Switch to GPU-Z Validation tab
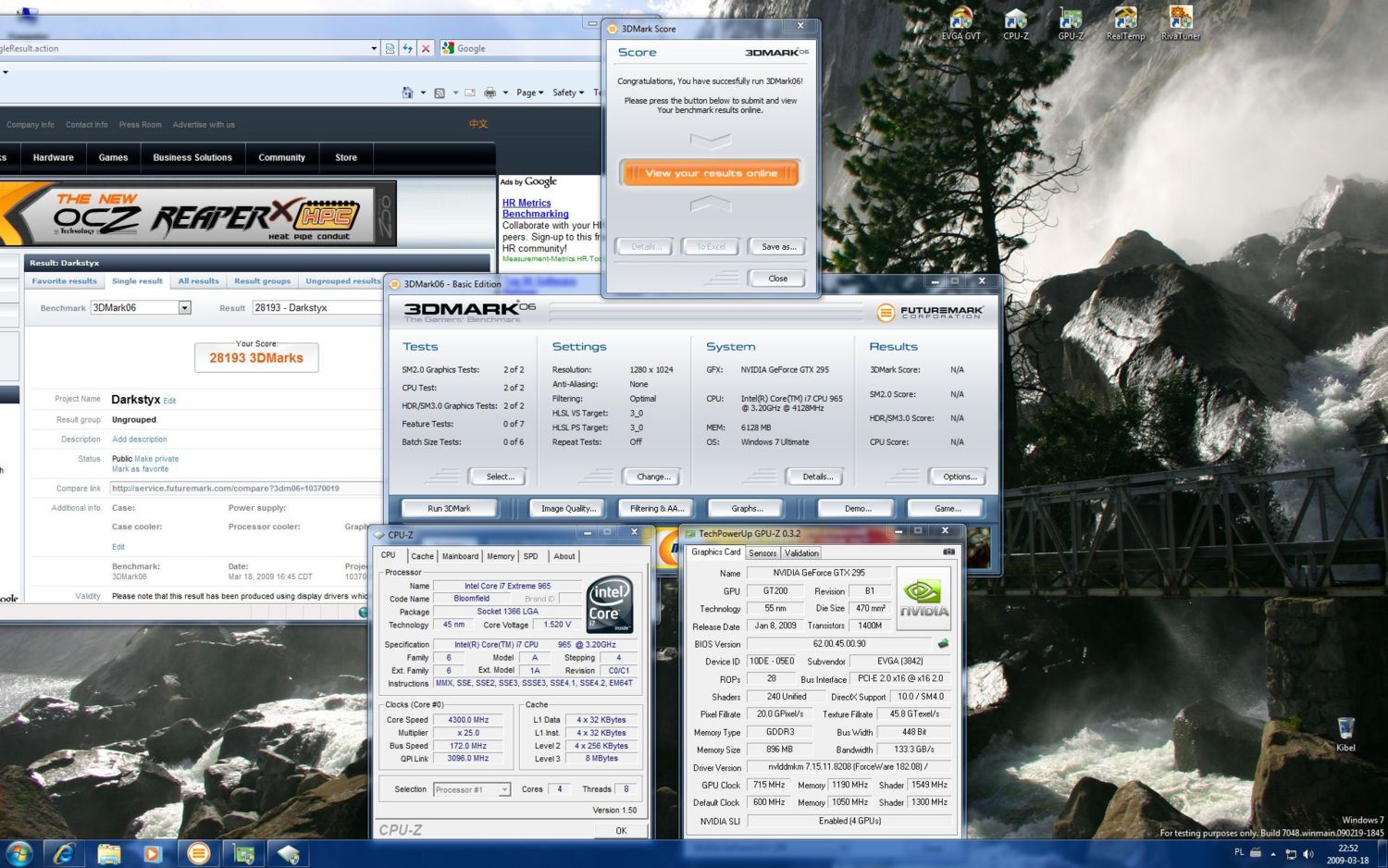Viewport: 1388px width, 868px height. tap(801, 552)
